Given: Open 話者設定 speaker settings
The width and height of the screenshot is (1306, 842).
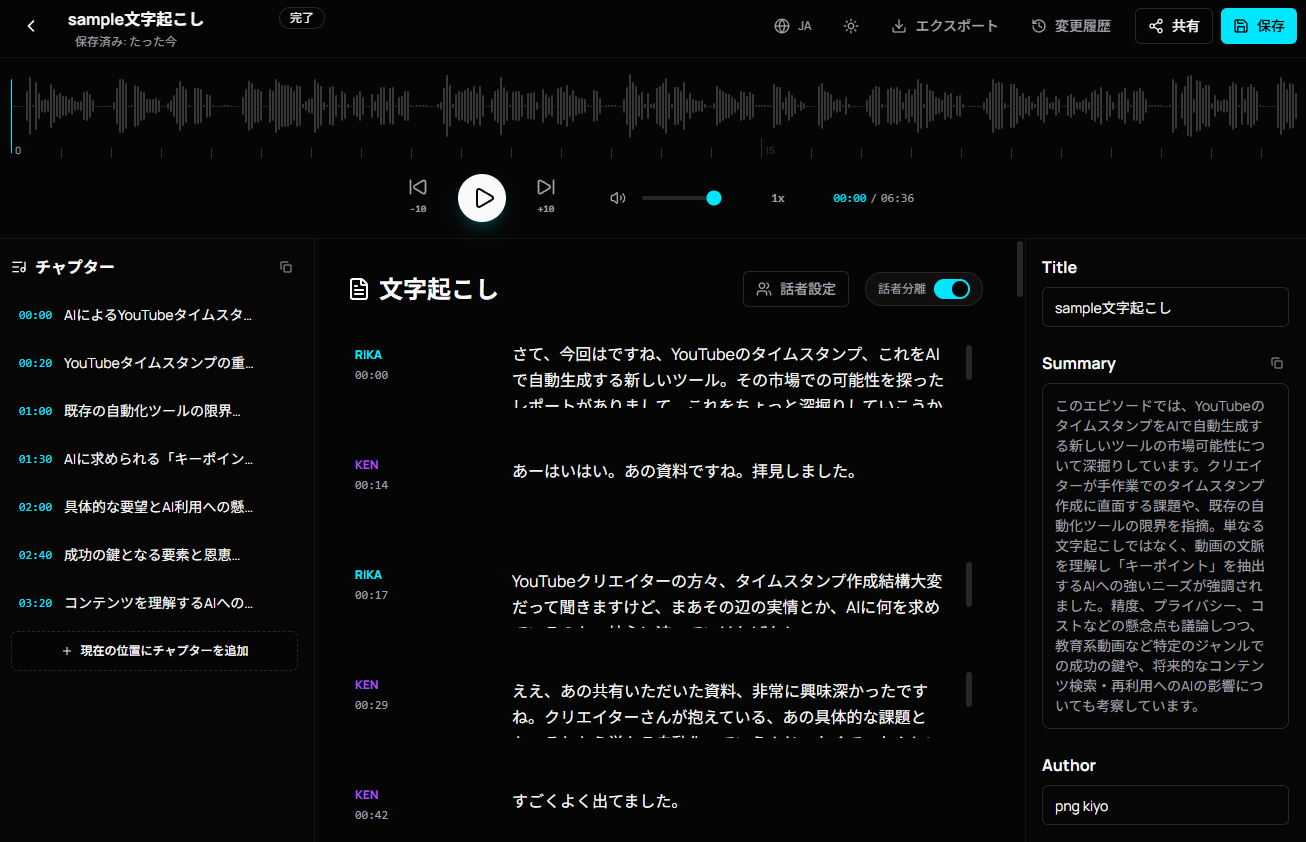Looking at the screenshot, I should [796, 289].
